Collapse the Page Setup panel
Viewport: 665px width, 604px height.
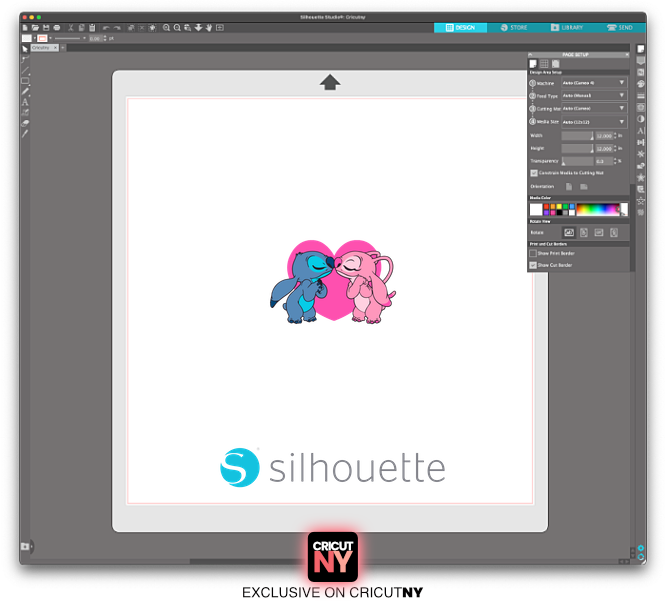(530, 55)
